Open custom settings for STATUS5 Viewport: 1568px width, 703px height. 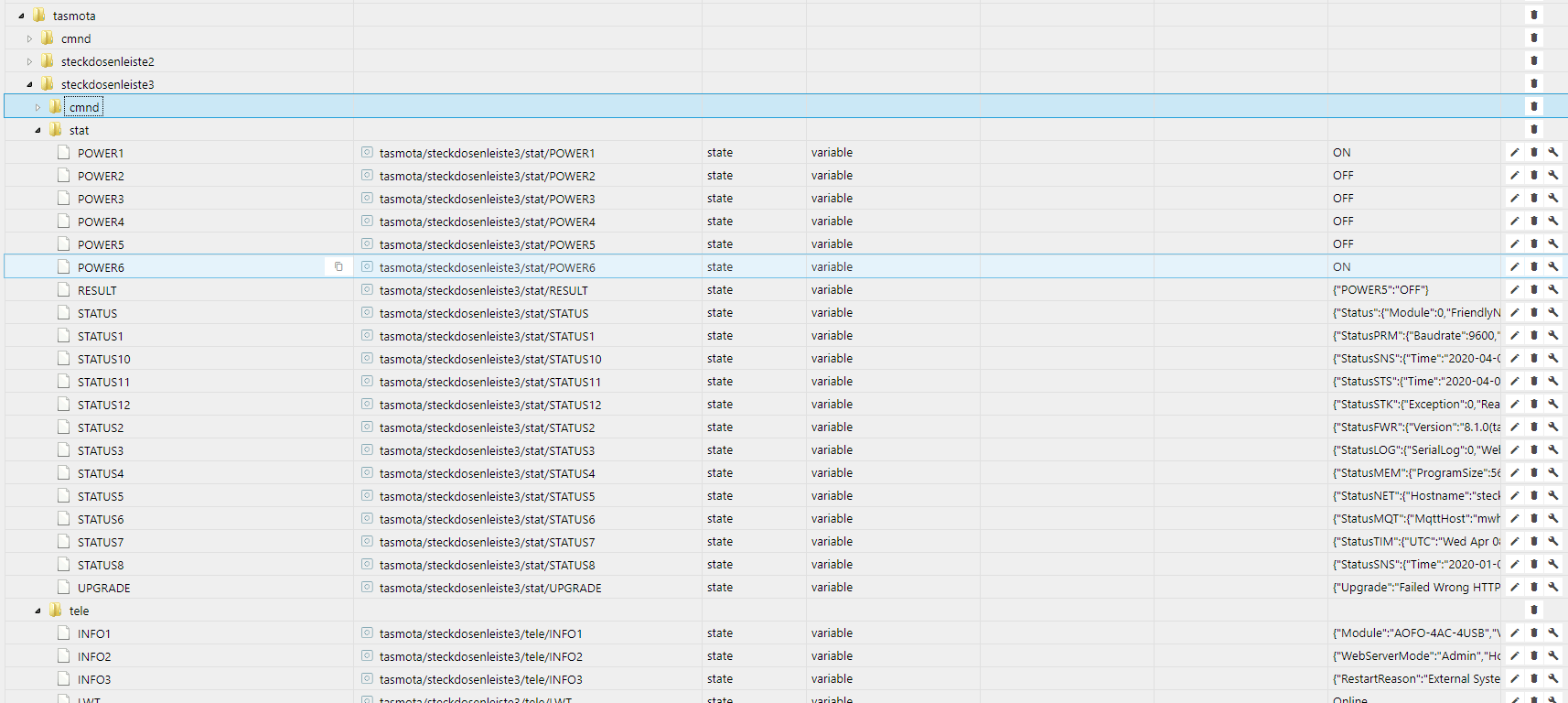point(1553,496)
